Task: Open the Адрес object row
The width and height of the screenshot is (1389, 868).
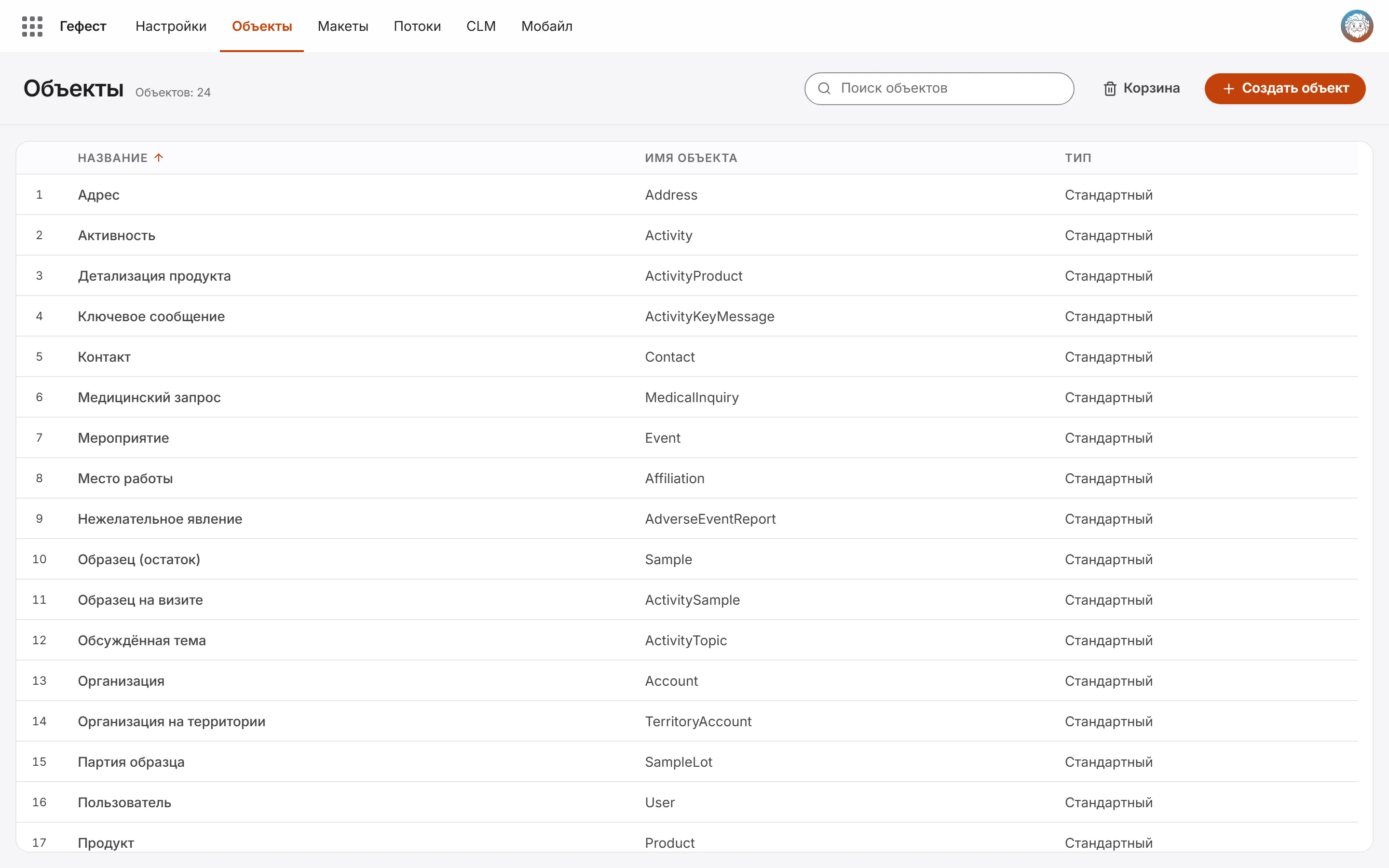Action: [687, 195]
